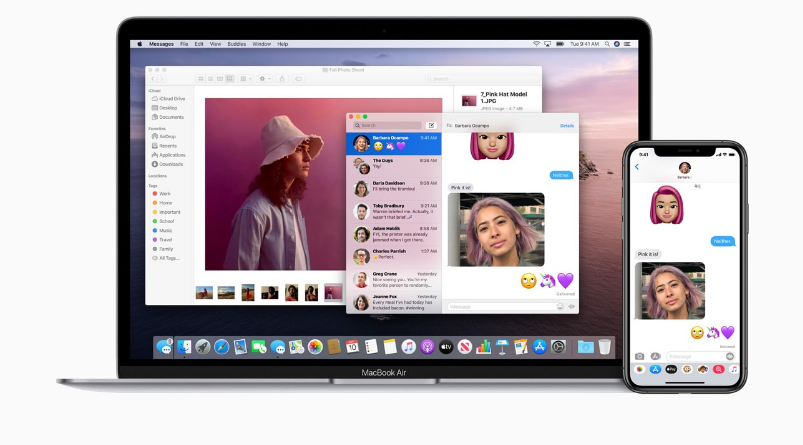Open Reminders in the dock
The height and width of the screenshot is (445, 803).
click(x=371, y=347)
